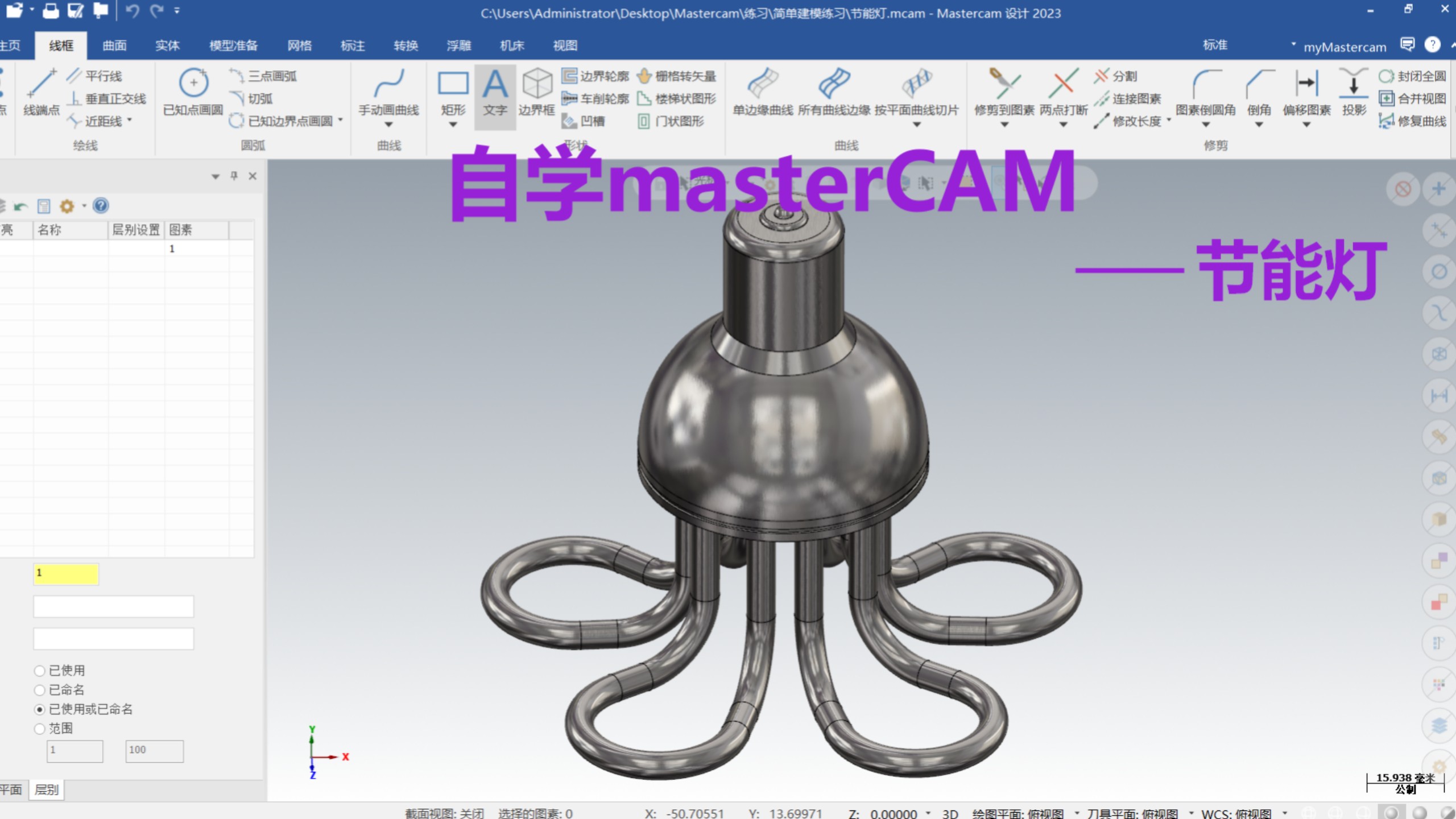Switch to the 视图 ribbon tab
This screenshot has height=819, width=1456.
[565, 45]
